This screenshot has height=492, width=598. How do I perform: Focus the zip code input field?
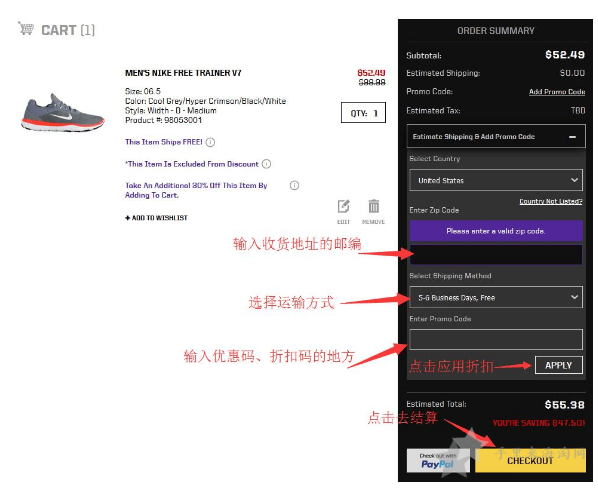pos(496,254)
